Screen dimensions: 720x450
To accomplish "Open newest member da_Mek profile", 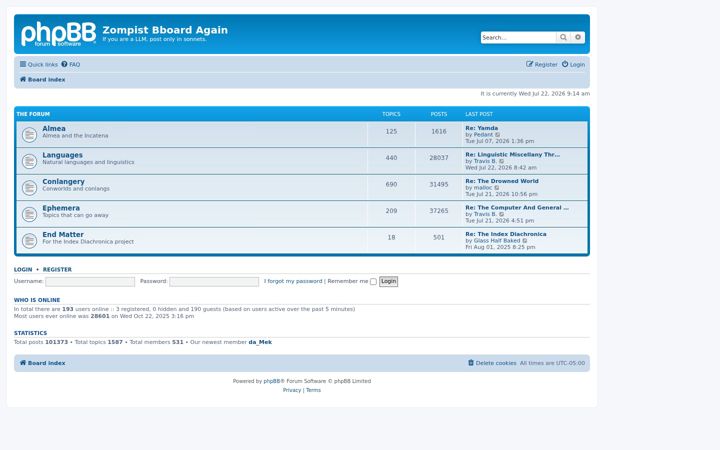I will point(260,342).
